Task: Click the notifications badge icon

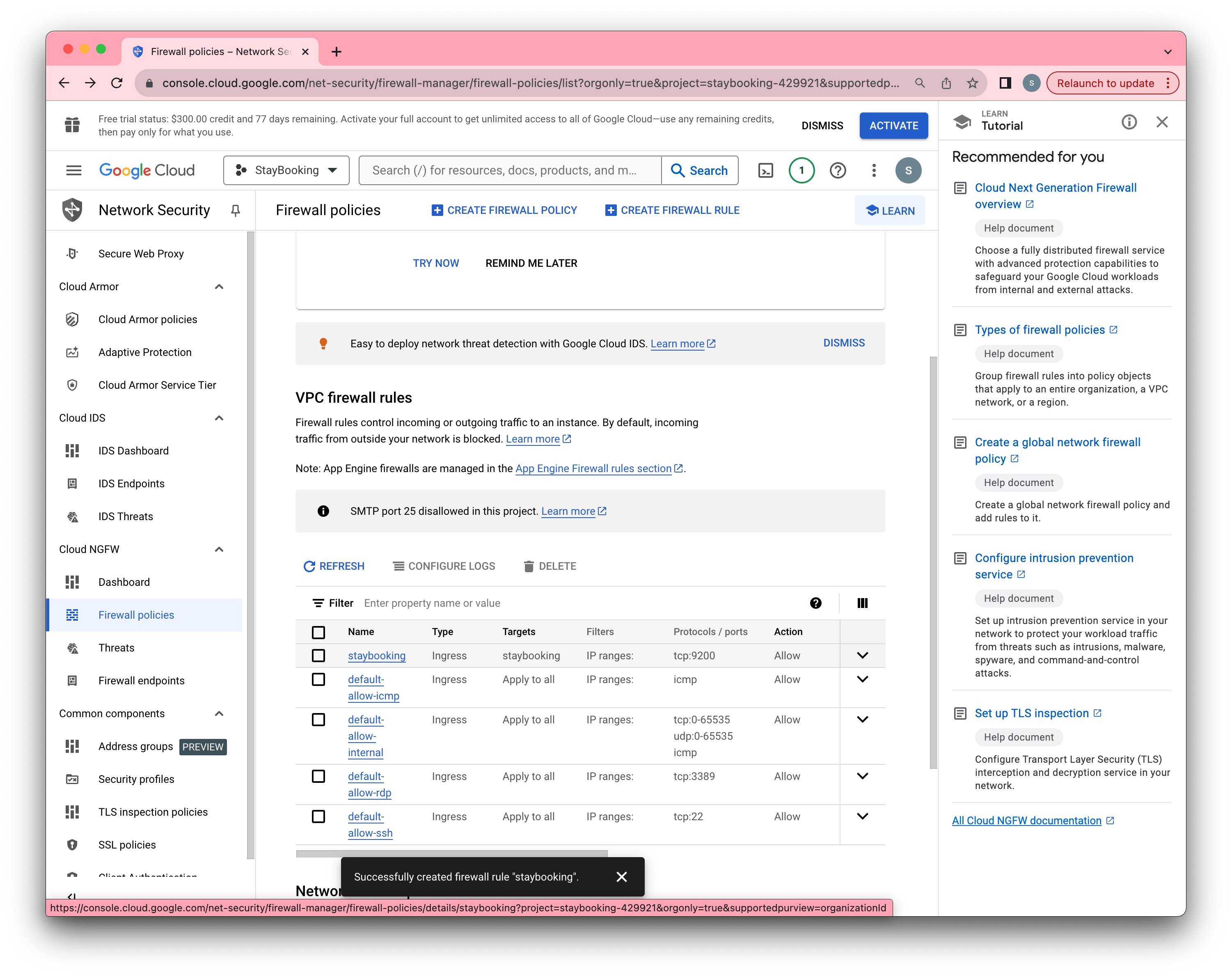Action: click(801, 170)
